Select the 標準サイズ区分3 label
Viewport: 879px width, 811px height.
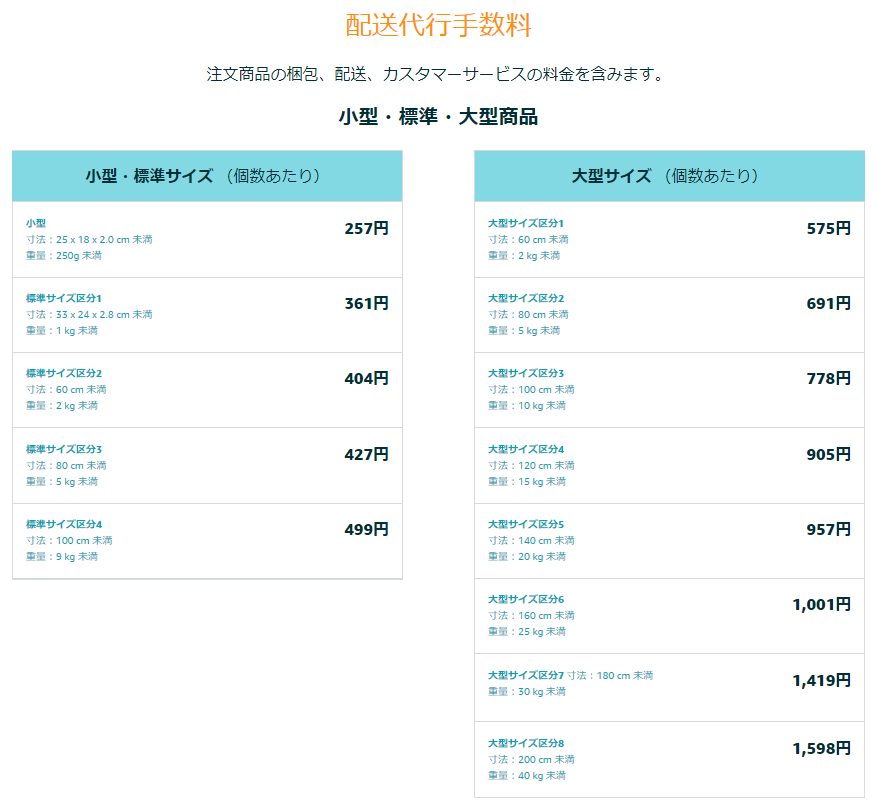pyautogui.click(x=64, y=449)
